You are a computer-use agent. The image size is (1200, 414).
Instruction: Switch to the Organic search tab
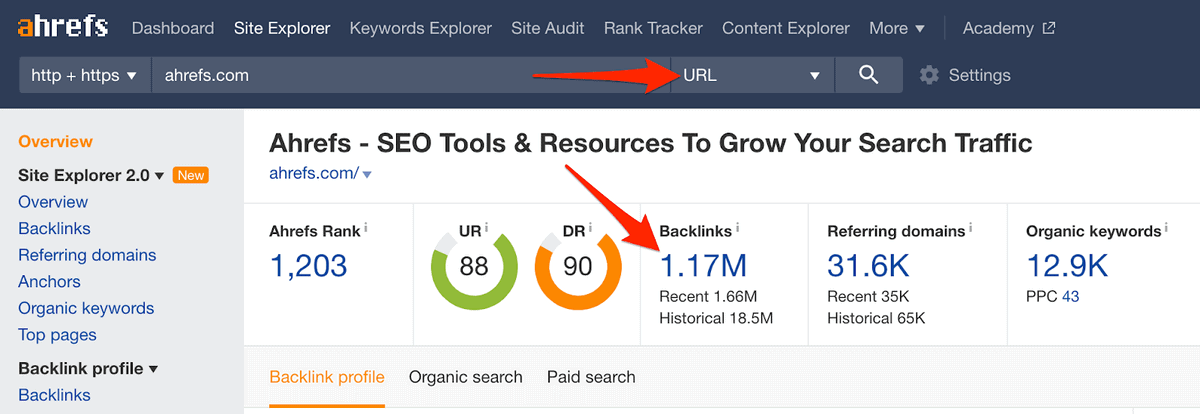(466, 377)
